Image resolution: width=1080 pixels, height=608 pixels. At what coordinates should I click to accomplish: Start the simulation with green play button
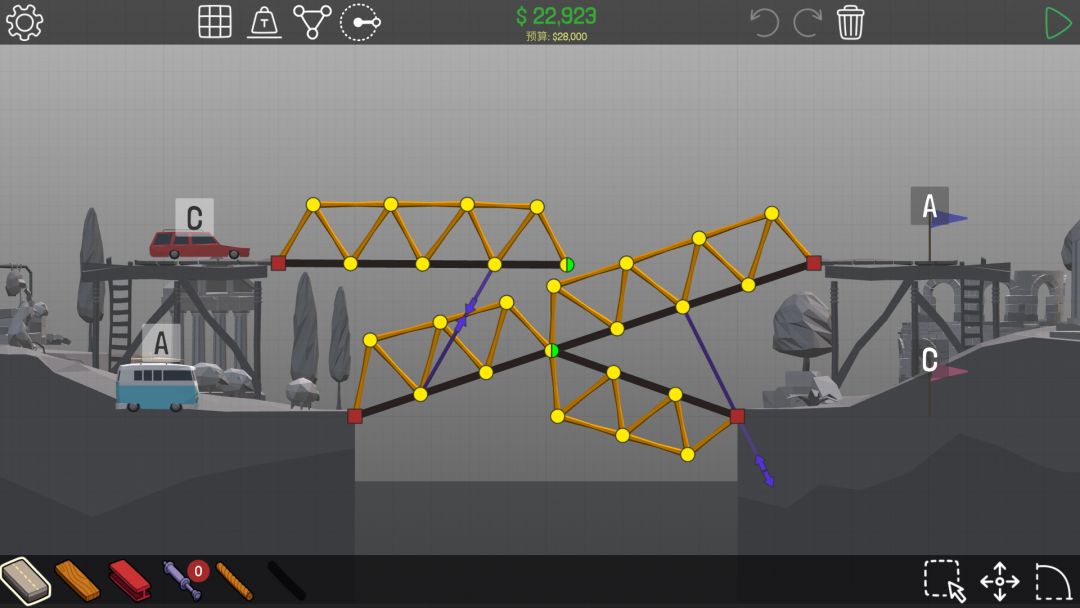click(x=1057, y=23)
